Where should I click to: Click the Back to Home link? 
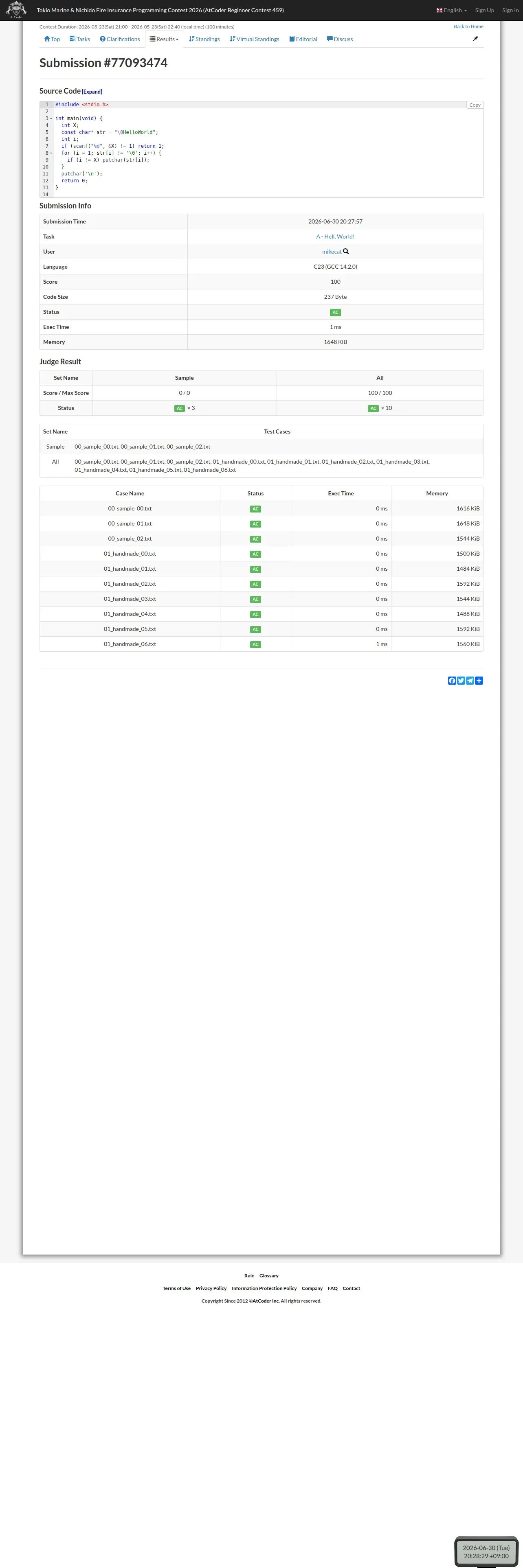468,26
